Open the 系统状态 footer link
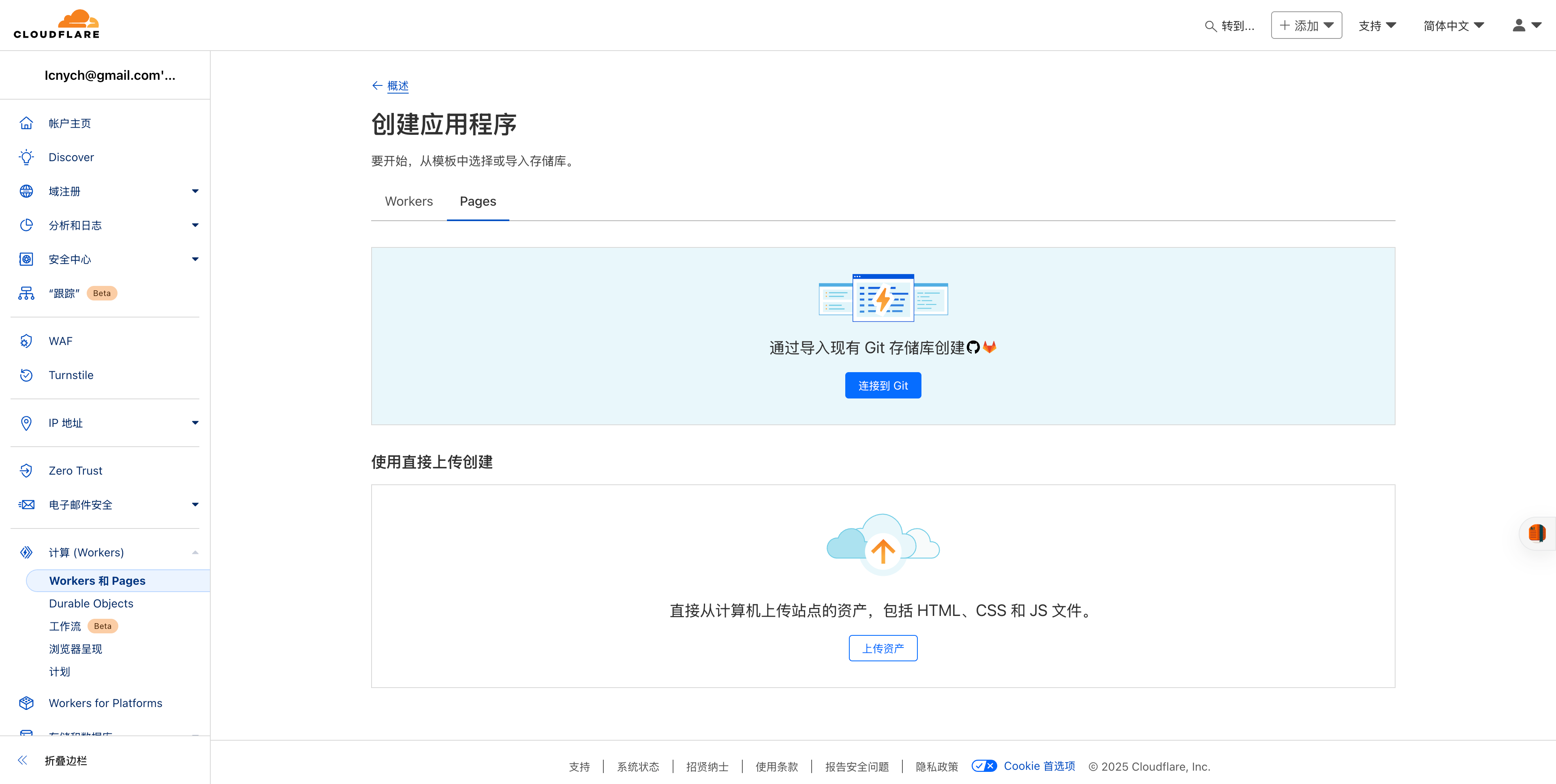 [x=638, y=767]
